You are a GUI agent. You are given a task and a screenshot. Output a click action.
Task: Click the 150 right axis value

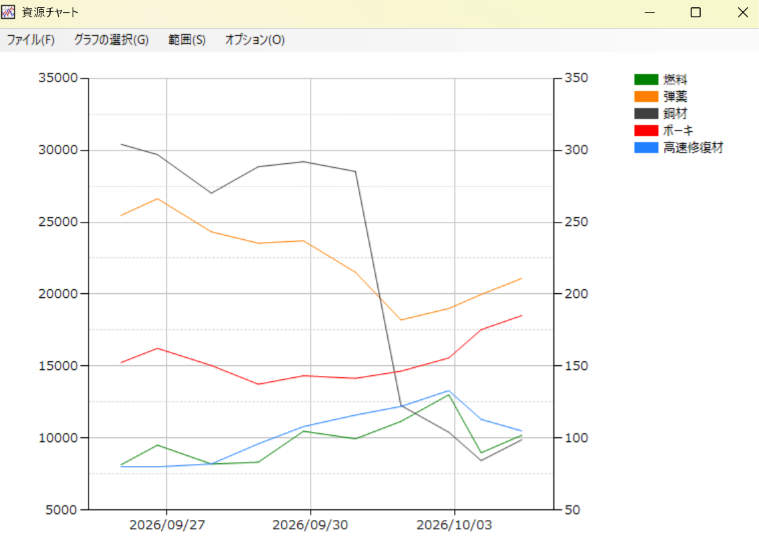pos(577,366)
